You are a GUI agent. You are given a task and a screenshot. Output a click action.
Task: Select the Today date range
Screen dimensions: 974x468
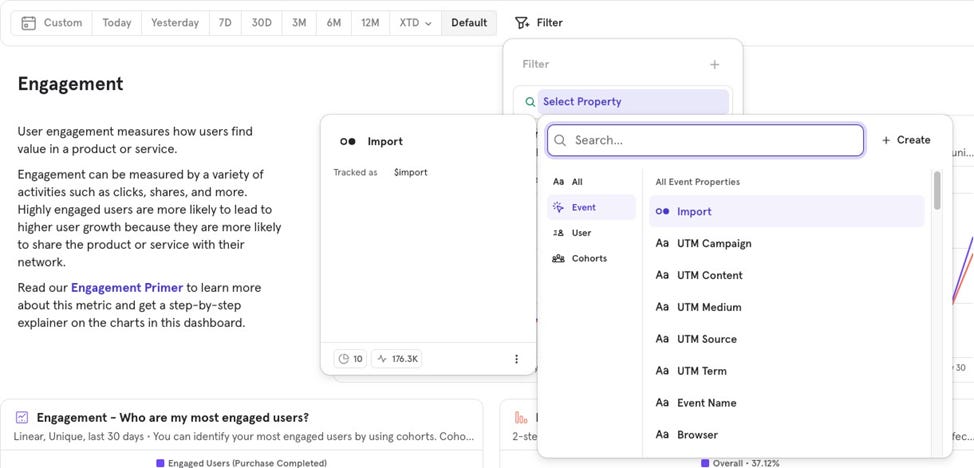(x=117, y=23)
